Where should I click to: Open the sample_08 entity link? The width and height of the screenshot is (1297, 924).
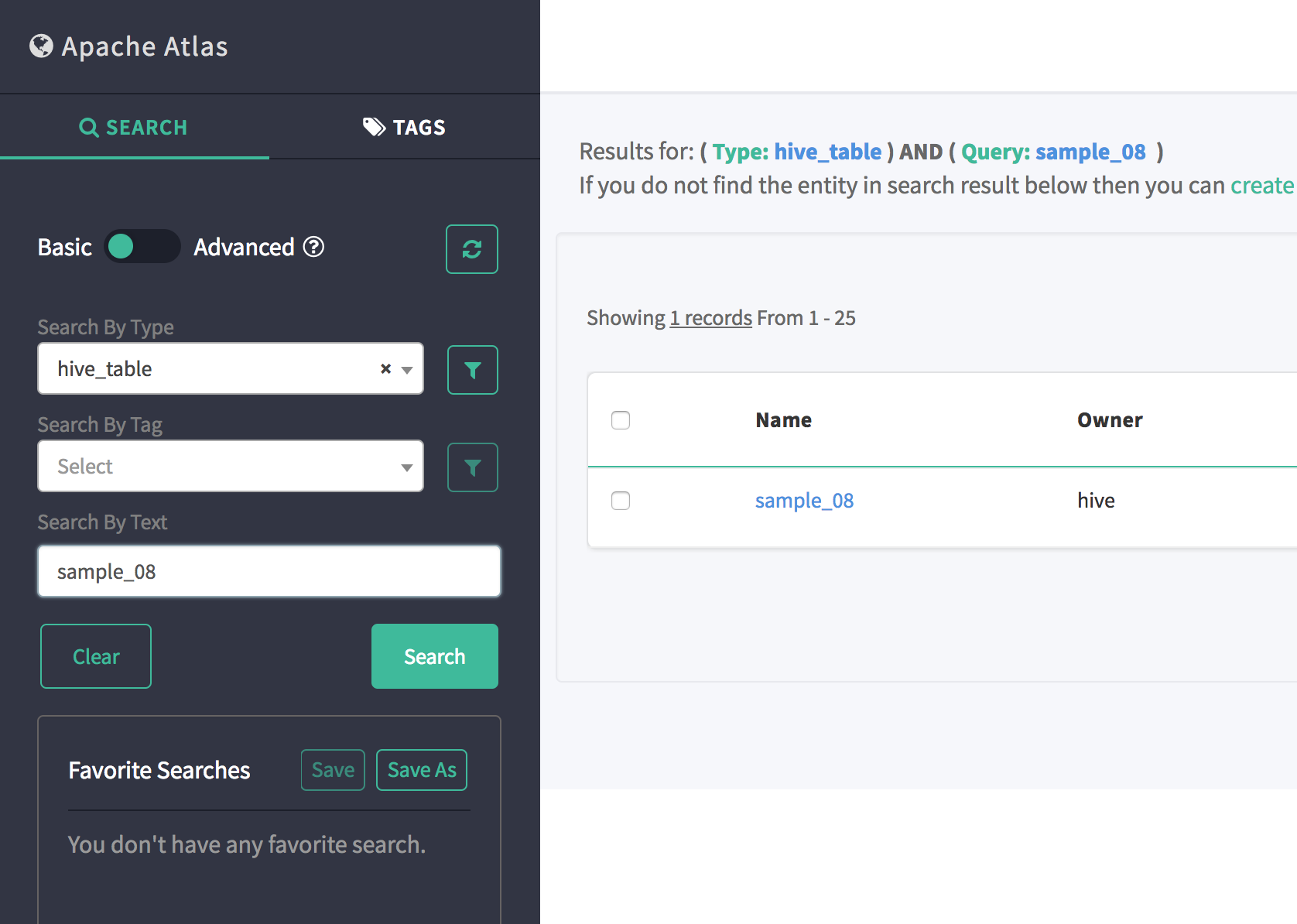pyautogui.click(x=804, y=501)
